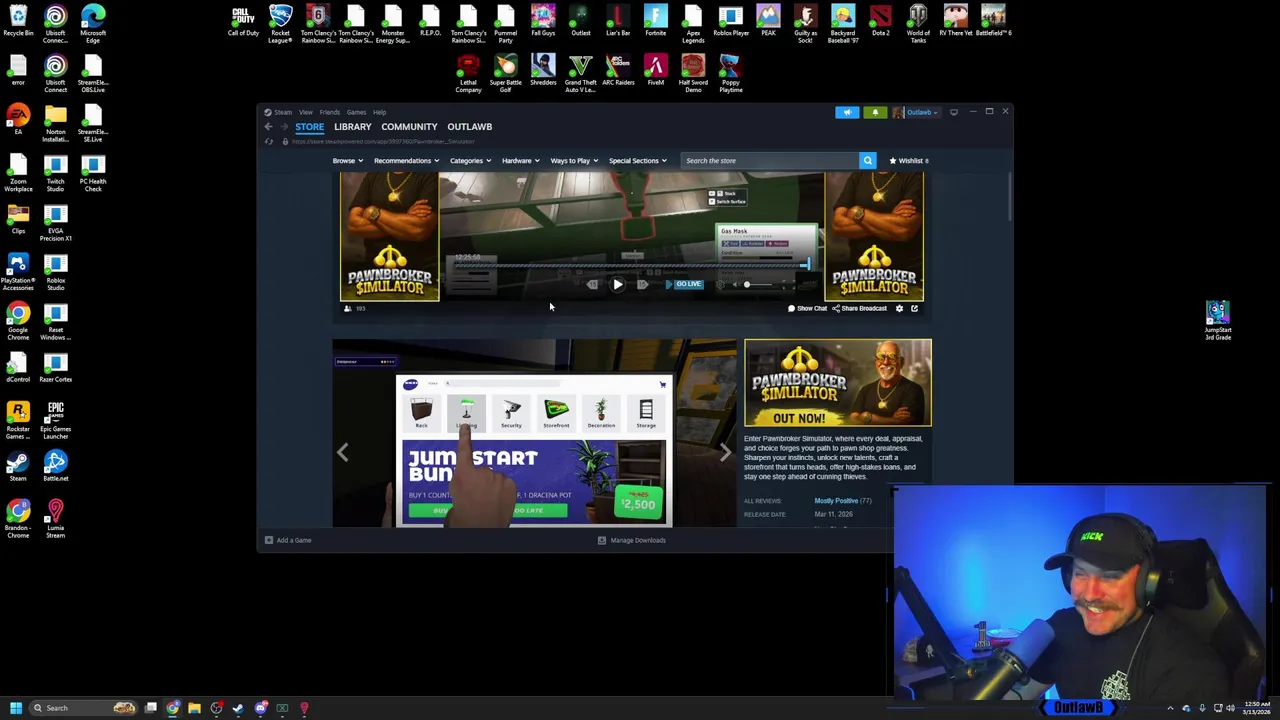The height and width of the screenshot is (720, 1280).
Task: Select JumpStart 3rd Grade desktop icon
Action: [1217, 321]
